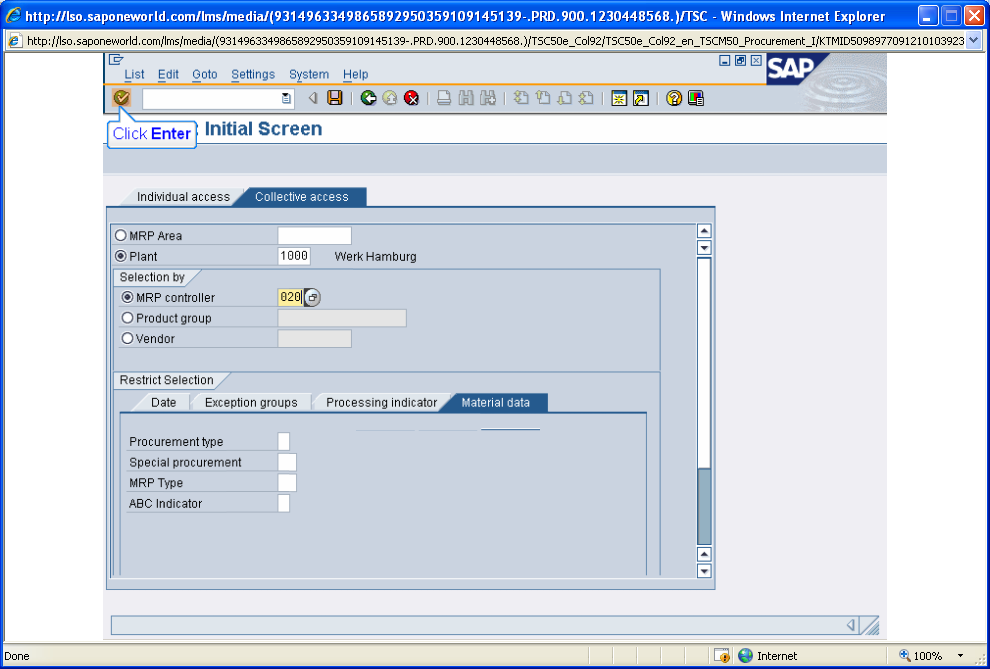Select the MRP controller radio button
The width and height of the screenshot is (990, 669).
[128, 297]
